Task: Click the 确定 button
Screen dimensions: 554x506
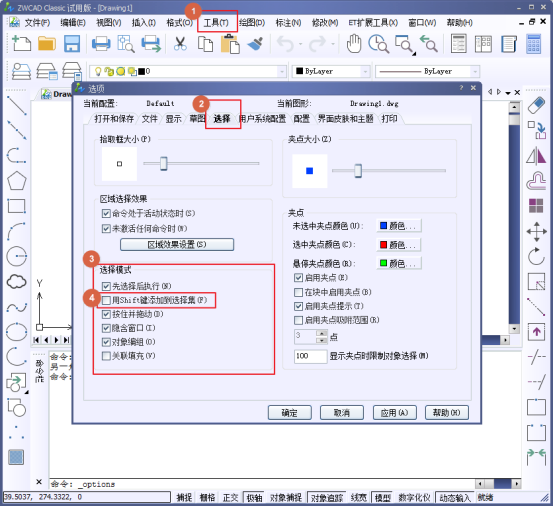Action: coord(290,412)
